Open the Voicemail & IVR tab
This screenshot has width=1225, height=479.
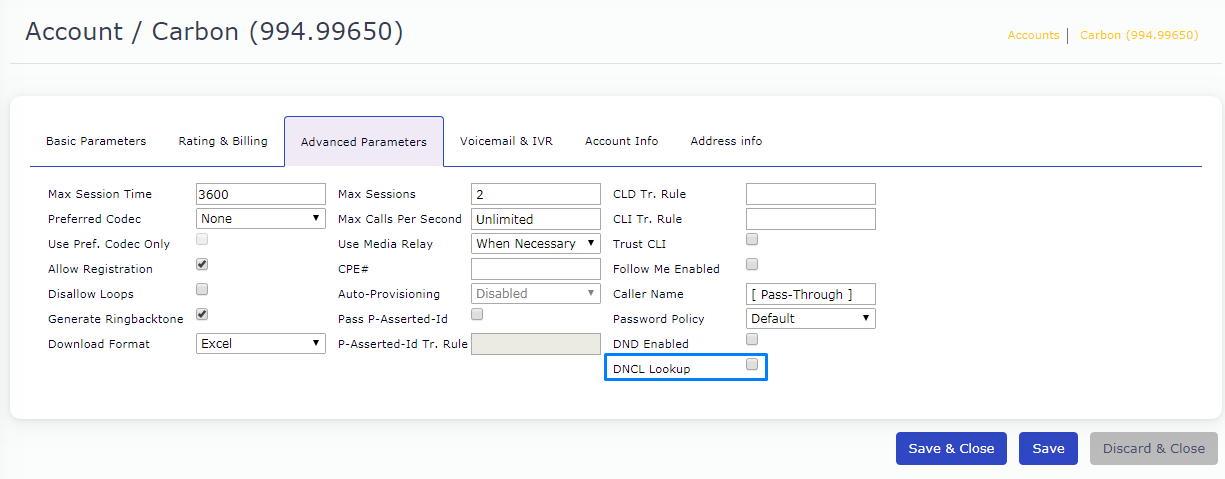[506, 141]
